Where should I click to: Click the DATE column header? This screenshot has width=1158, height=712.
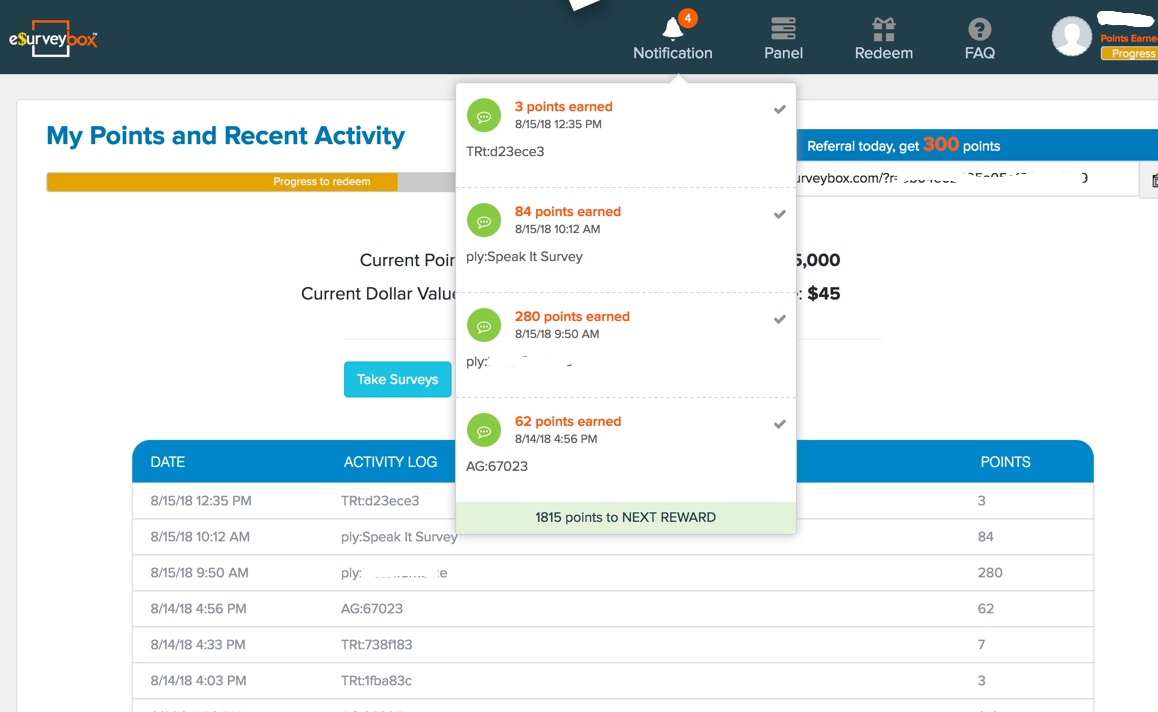(x=167, y=462)
